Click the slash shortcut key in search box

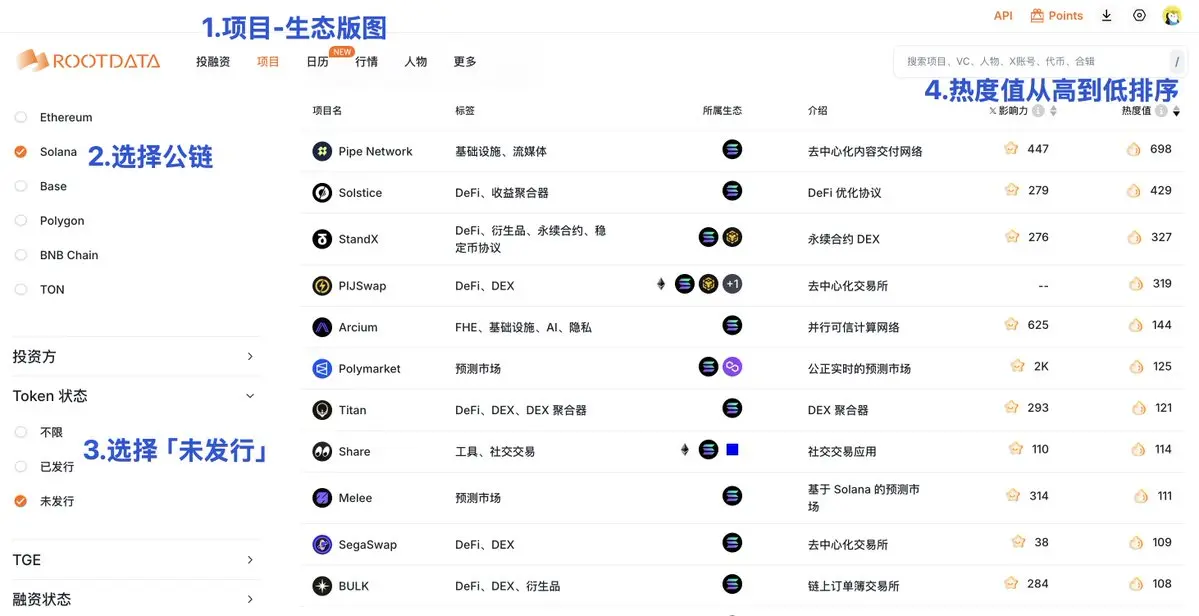(x=1177, y=61)
